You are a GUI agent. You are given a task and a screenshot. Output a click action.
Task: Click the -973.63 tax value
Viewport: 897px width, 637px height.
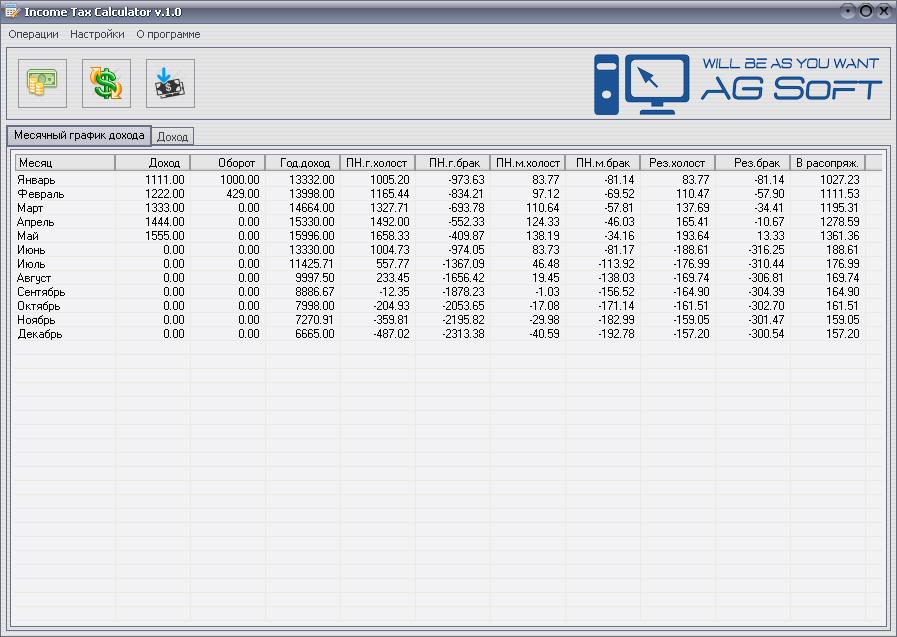pyautogui.click(x=466, y=180)
